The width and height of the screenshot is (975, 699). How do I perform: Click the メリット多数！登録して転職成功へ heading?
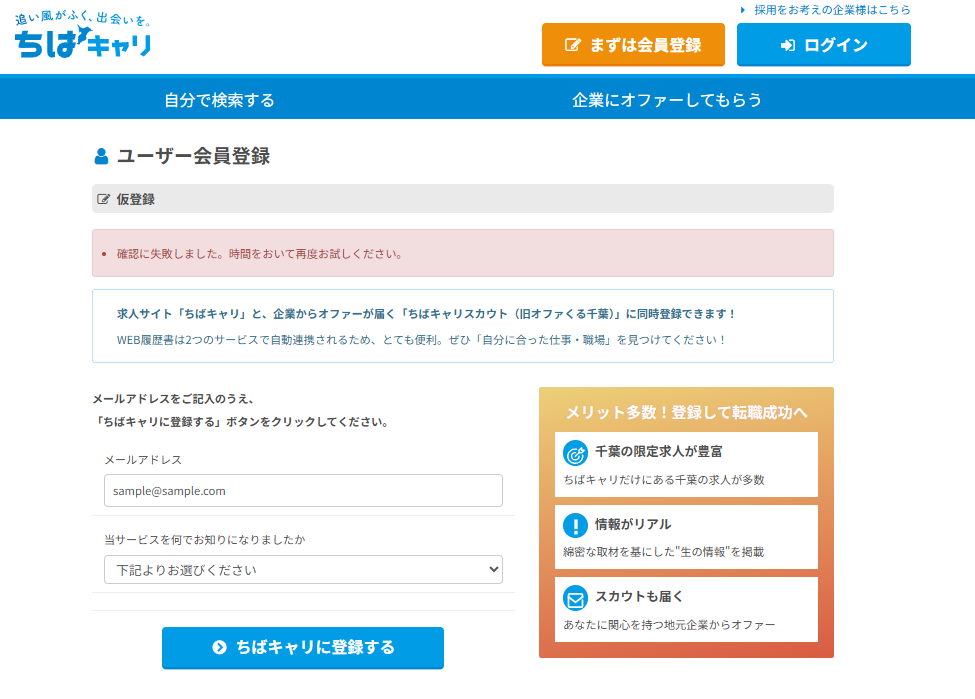686,412
